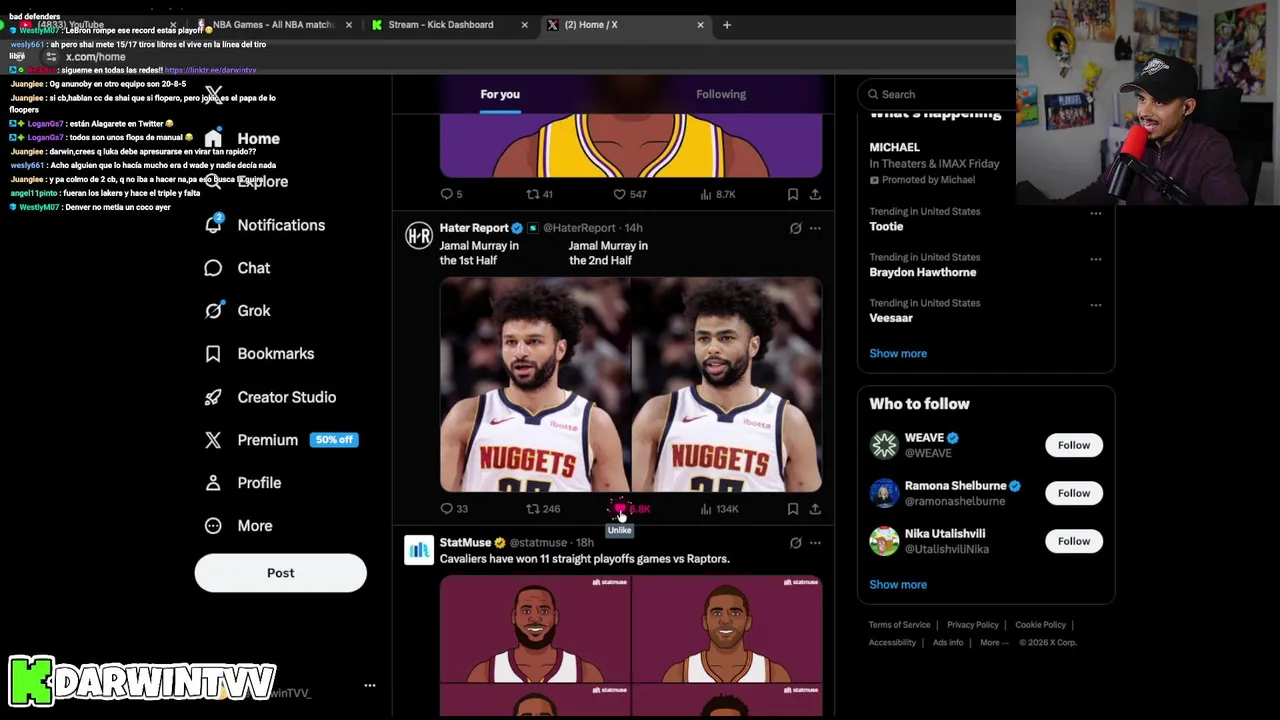Repost the Hater Report post showing 246
1280x720 pixels.
coord(543,509)
